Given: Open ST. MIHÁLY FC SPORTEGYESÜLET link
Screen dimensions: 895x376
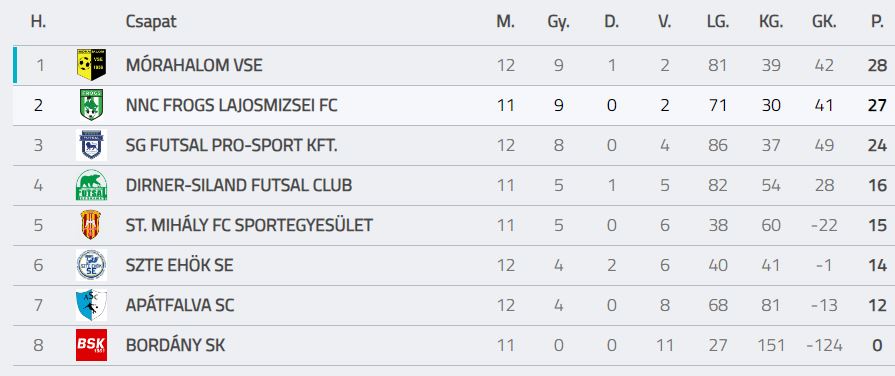Looking at the screenshot, I should pos(249,225).
